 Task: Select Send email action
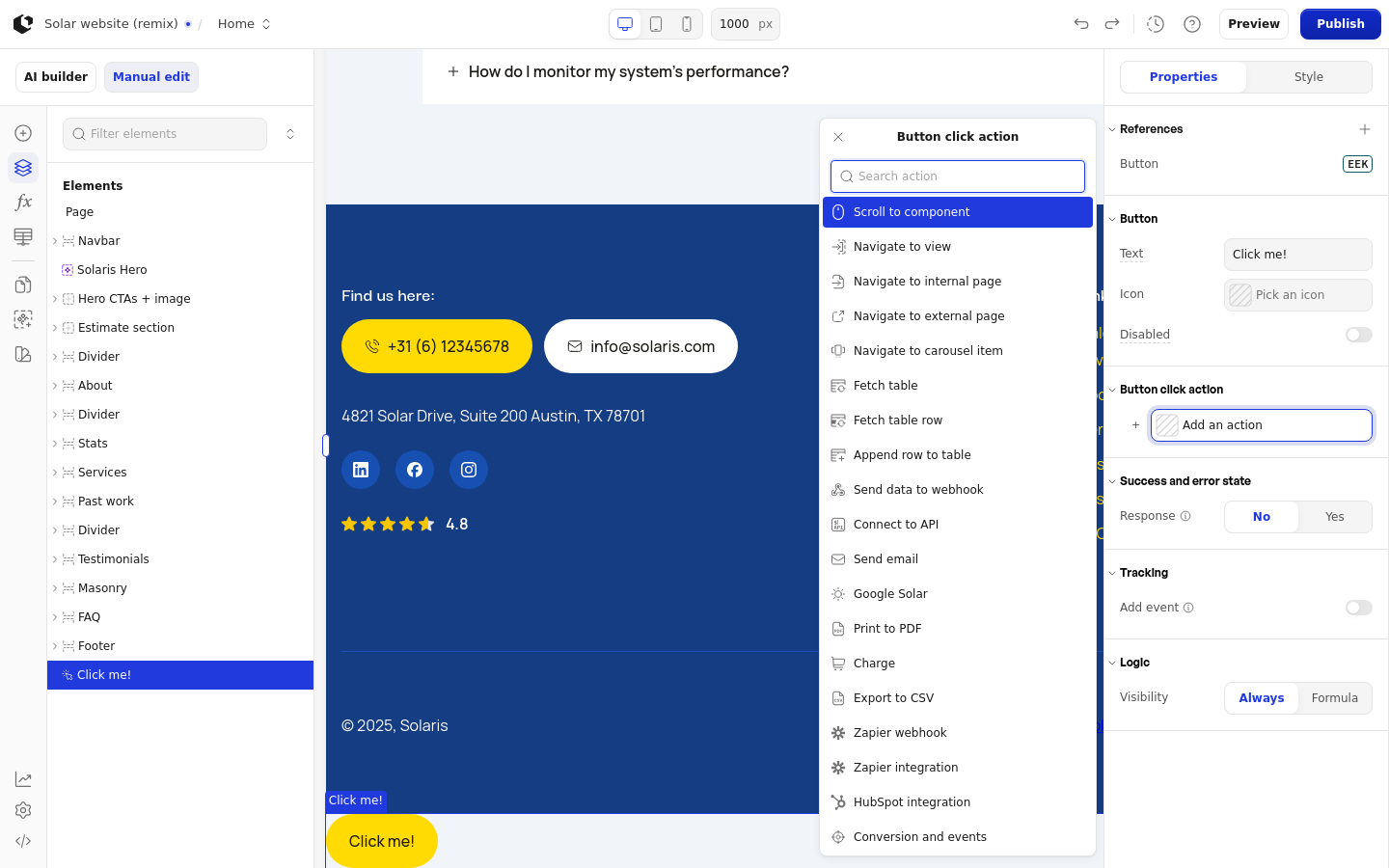click(x=958, y=559)
